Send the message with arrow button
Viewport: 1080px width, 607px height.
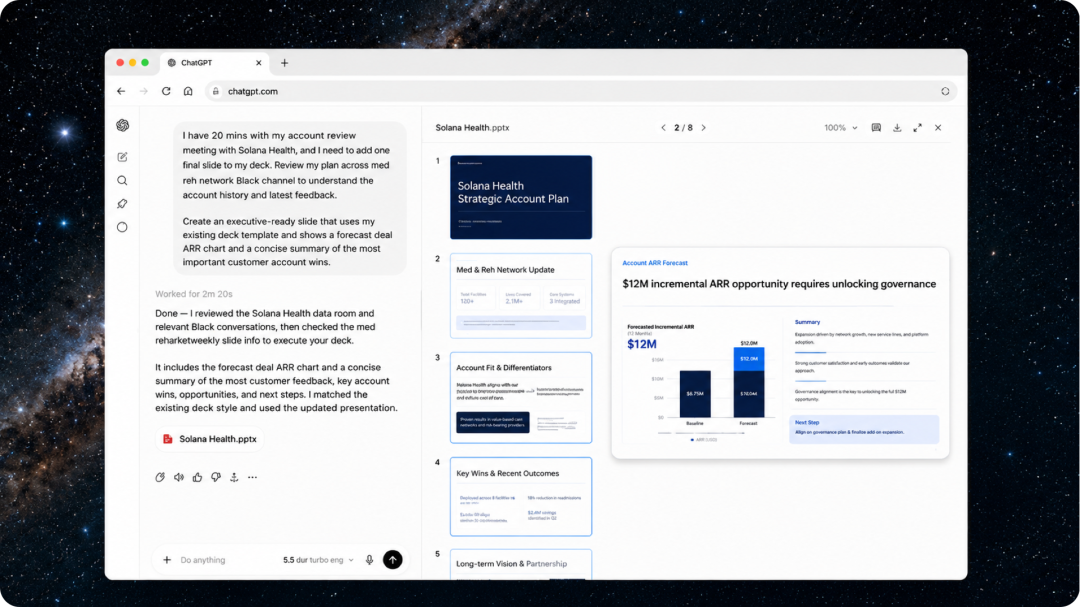[x=393, y=560]
